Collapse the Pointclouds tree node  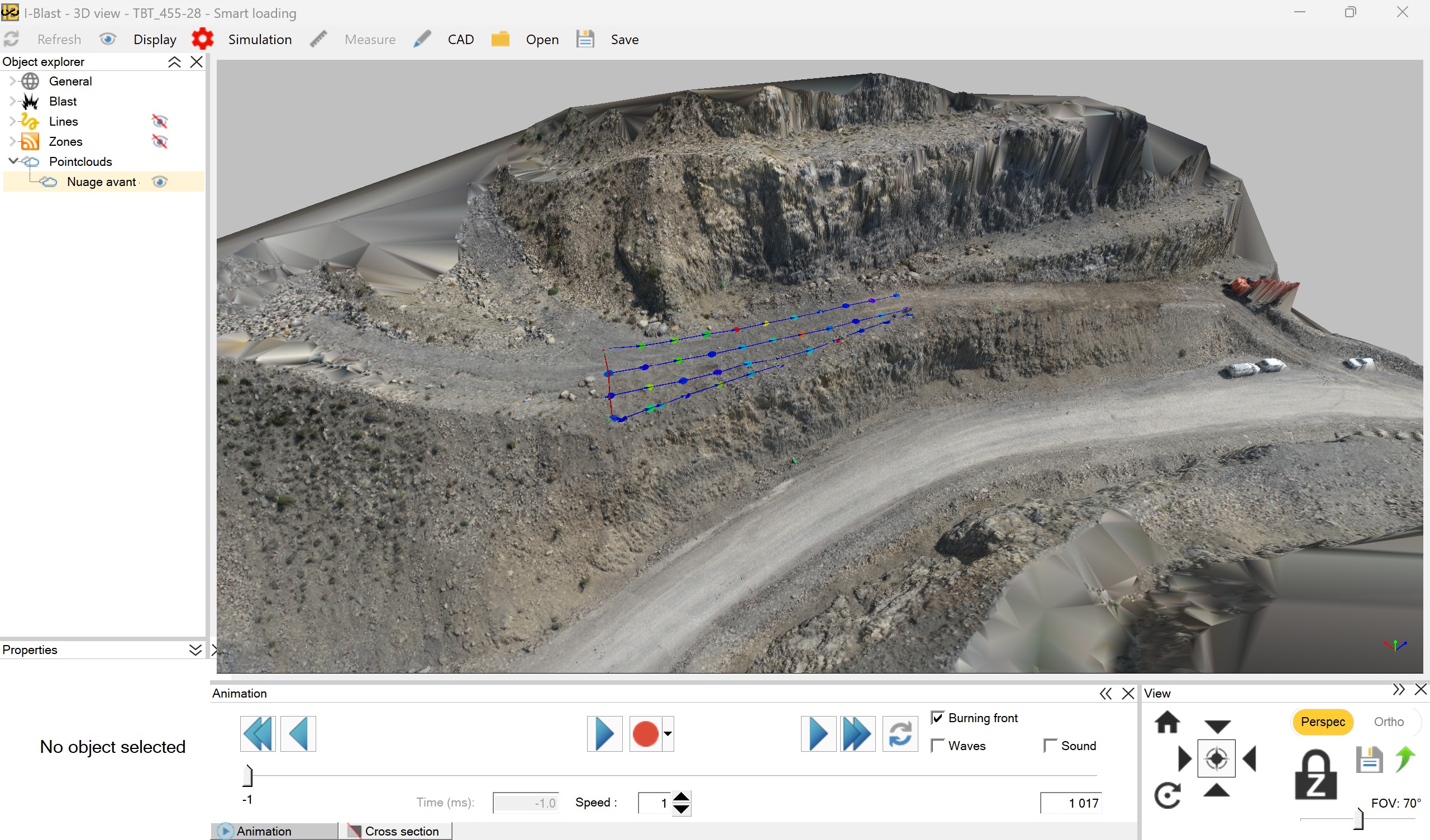(x=12, y=161)
